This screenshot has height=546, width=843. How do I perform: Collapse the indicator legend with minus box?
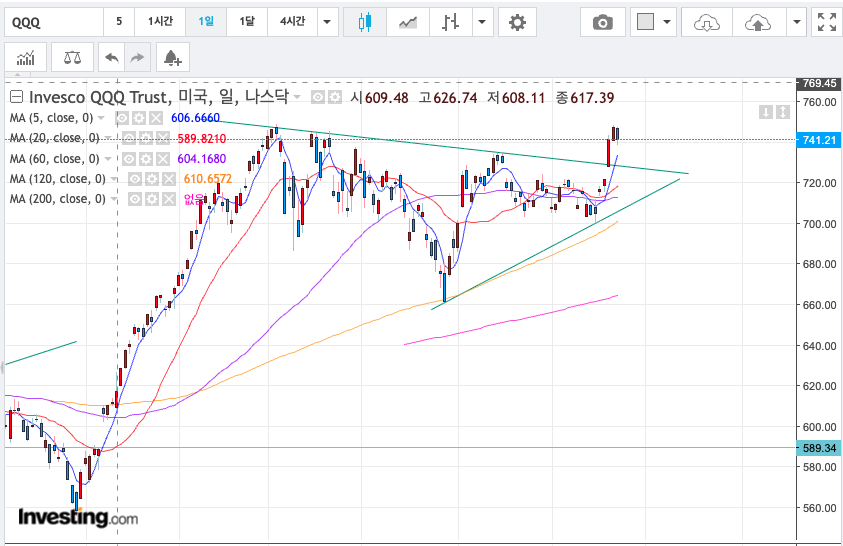(17, 97)
